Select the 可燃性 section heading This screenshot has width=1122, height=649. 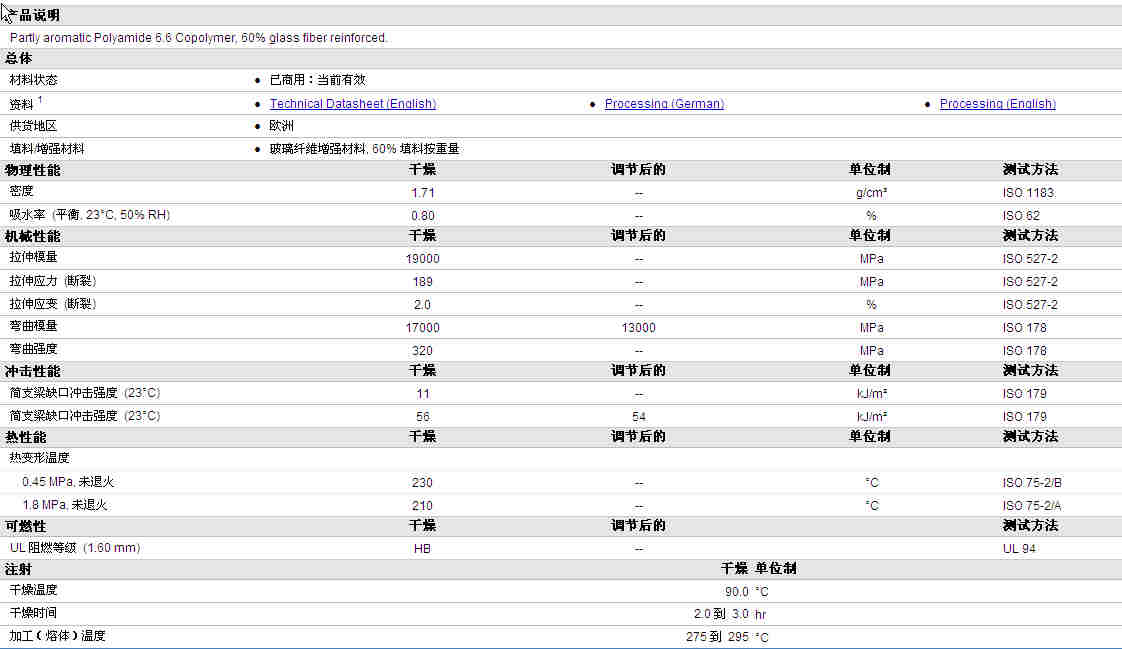[25, 526]
